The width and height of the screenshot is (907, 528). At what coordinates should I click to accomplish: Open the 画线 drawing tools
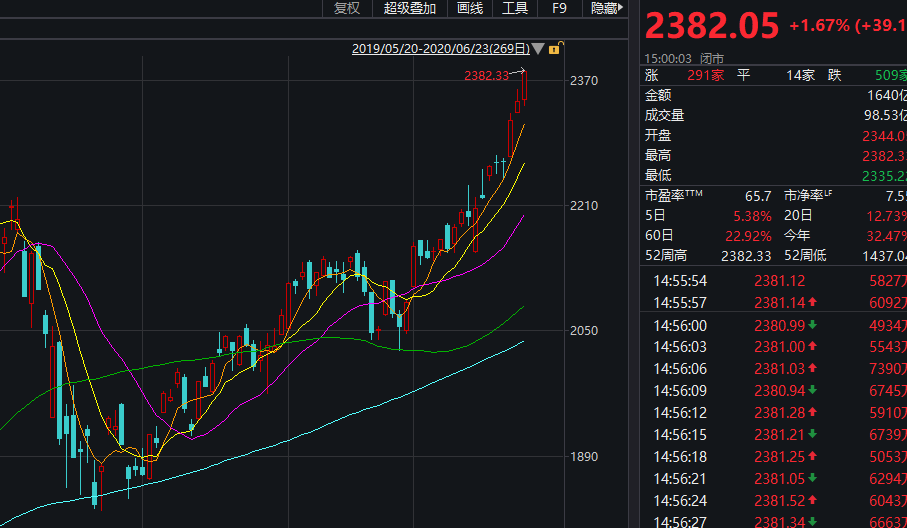tap(470, 8)
